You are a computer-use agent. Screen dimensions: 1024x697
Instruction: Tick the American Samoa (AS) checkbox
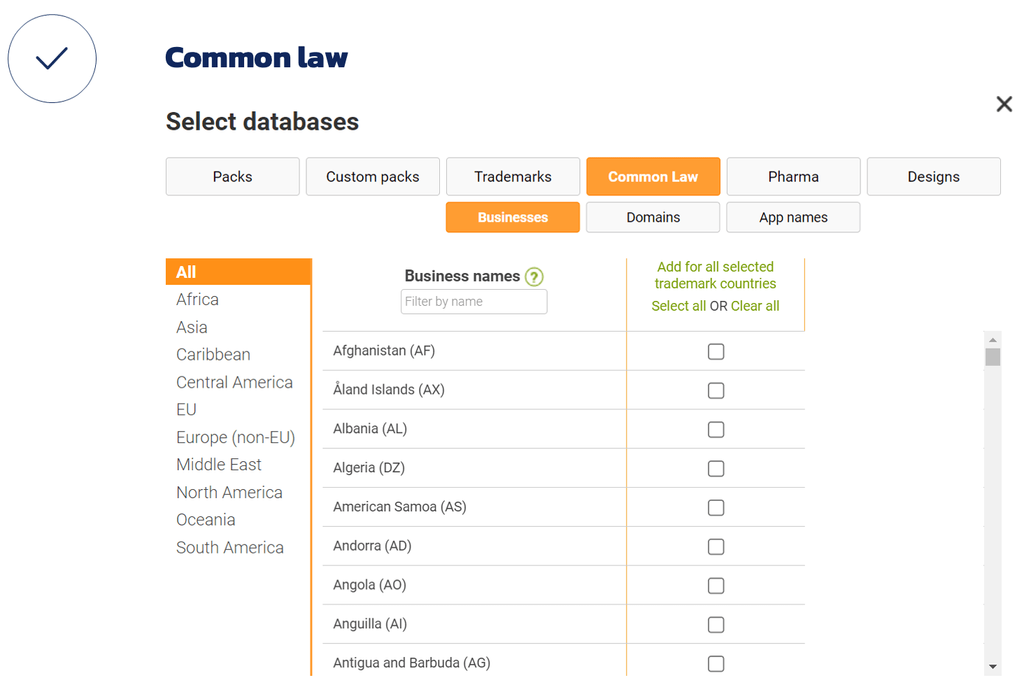(x=716, y=507)
